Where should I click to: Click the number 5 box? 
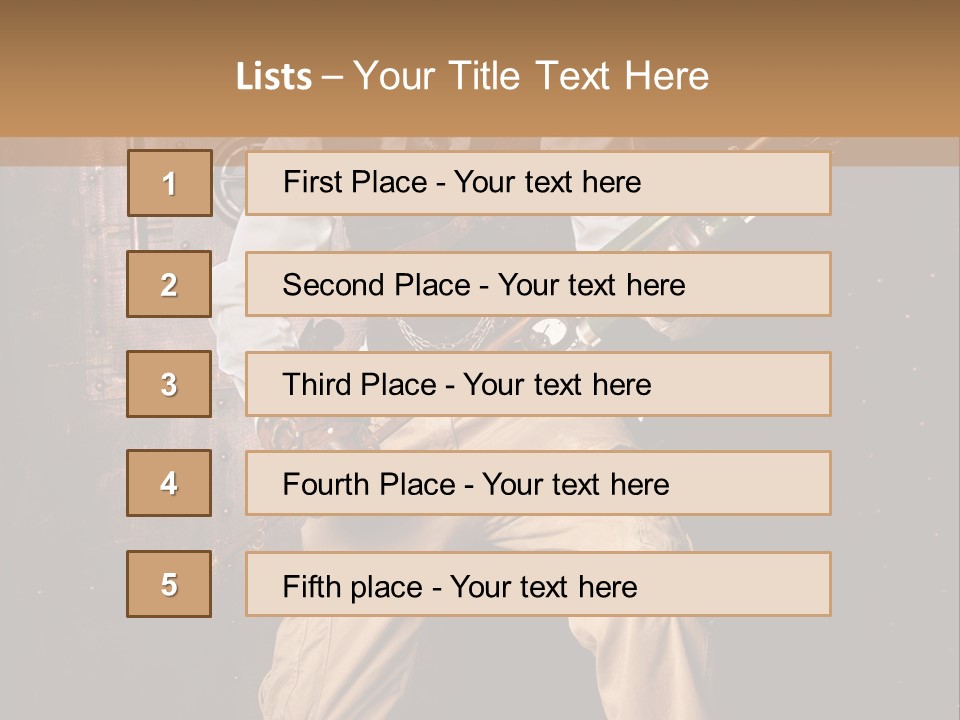pyautogui.click(x=169, y=584)
